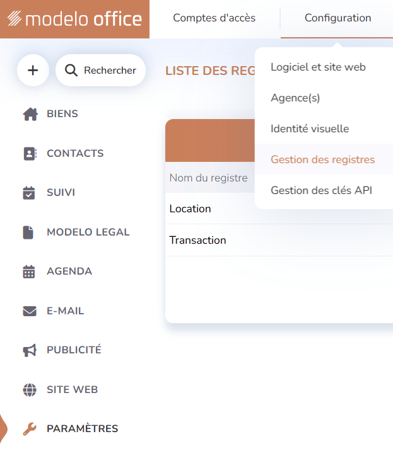
Task: Open SITE WEB section
Action: tap(72, 390)
